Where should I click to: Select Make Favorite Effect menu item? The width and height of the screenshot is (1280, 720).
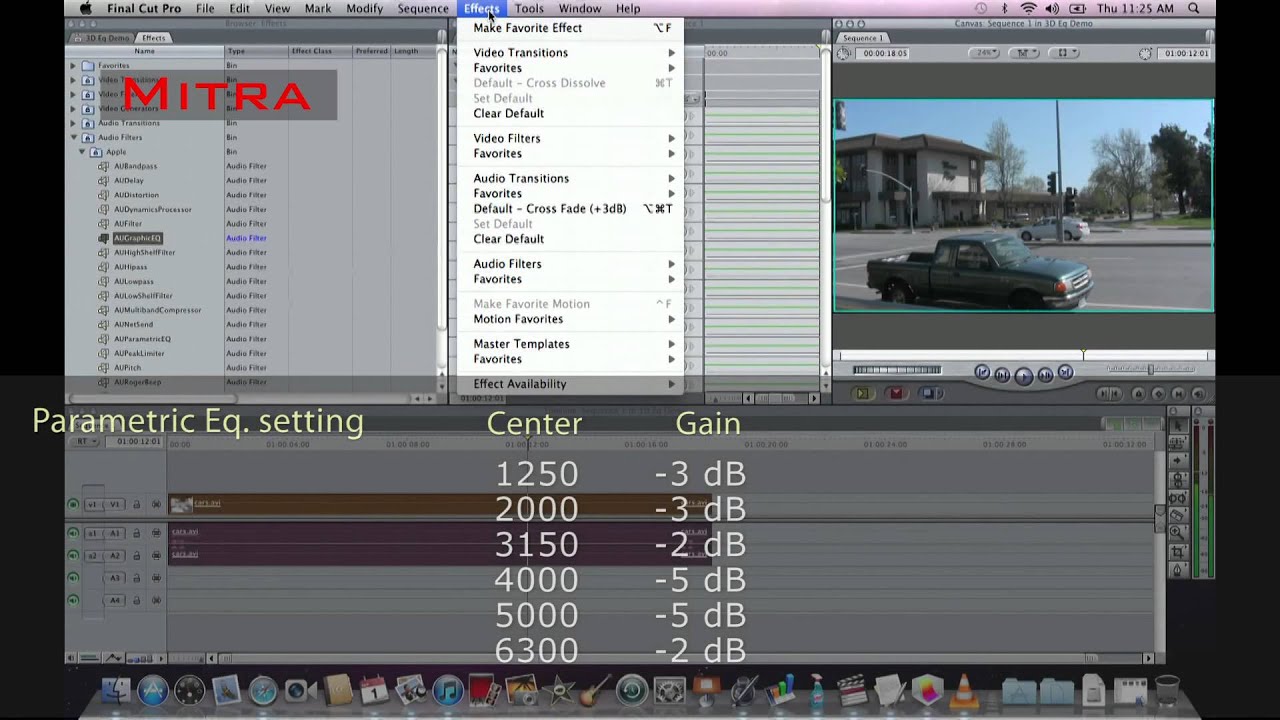point(571,28)
